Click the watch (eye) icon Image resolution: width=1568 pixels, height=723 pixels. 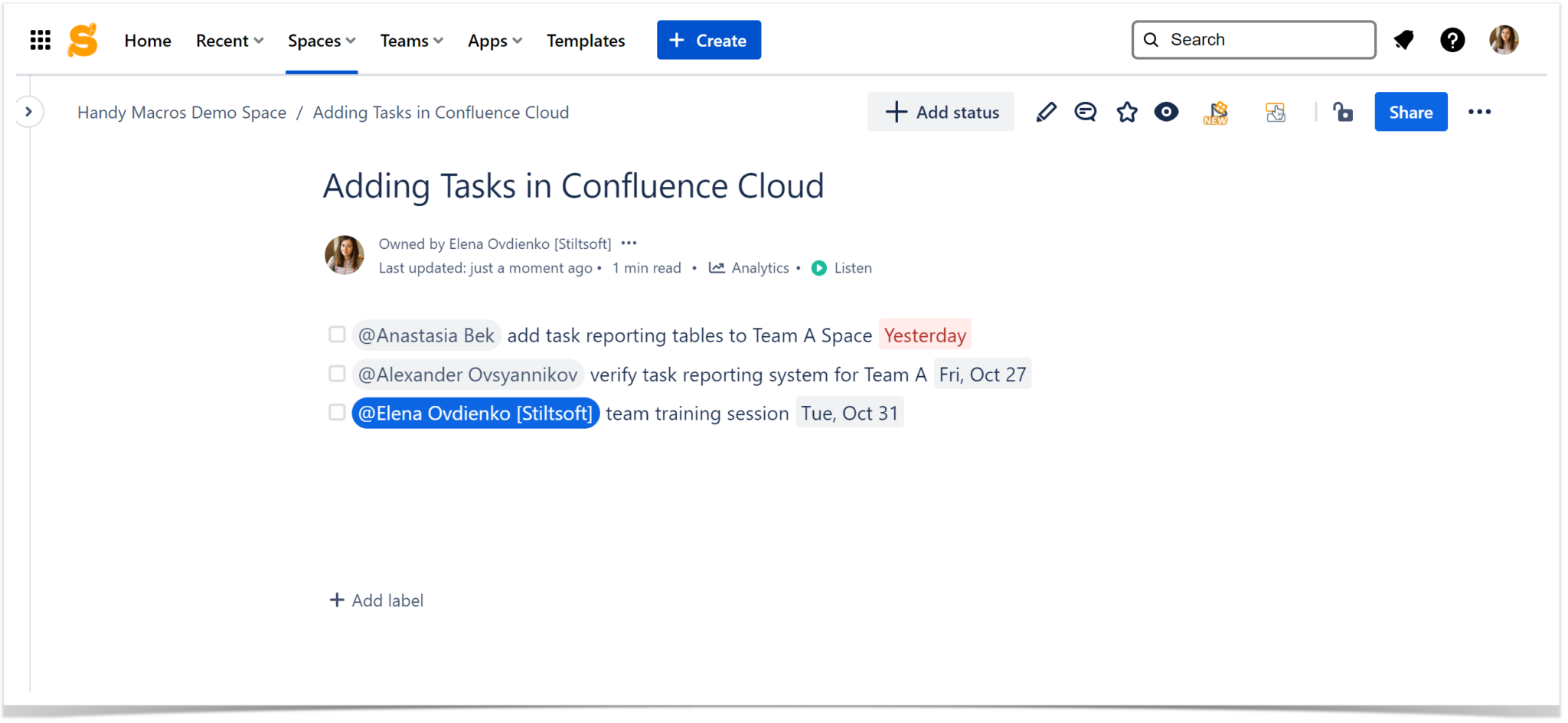(1166, 112)
